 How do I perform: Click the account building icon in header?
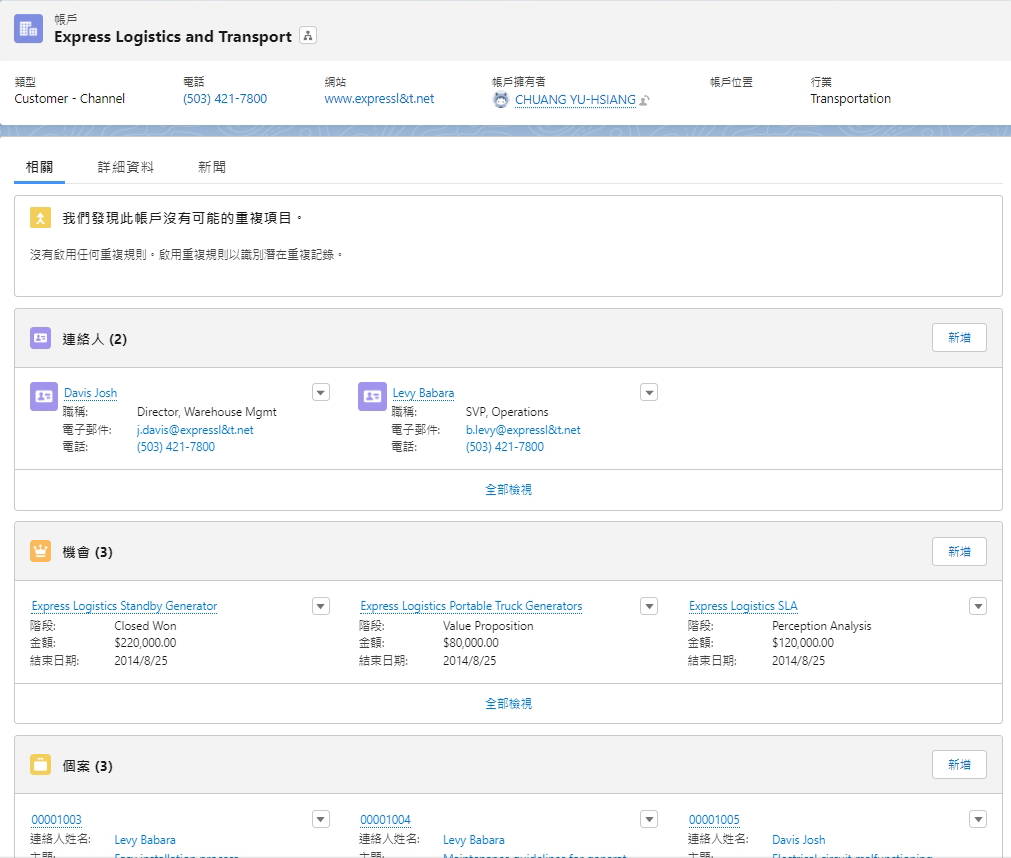pos(28,29)
